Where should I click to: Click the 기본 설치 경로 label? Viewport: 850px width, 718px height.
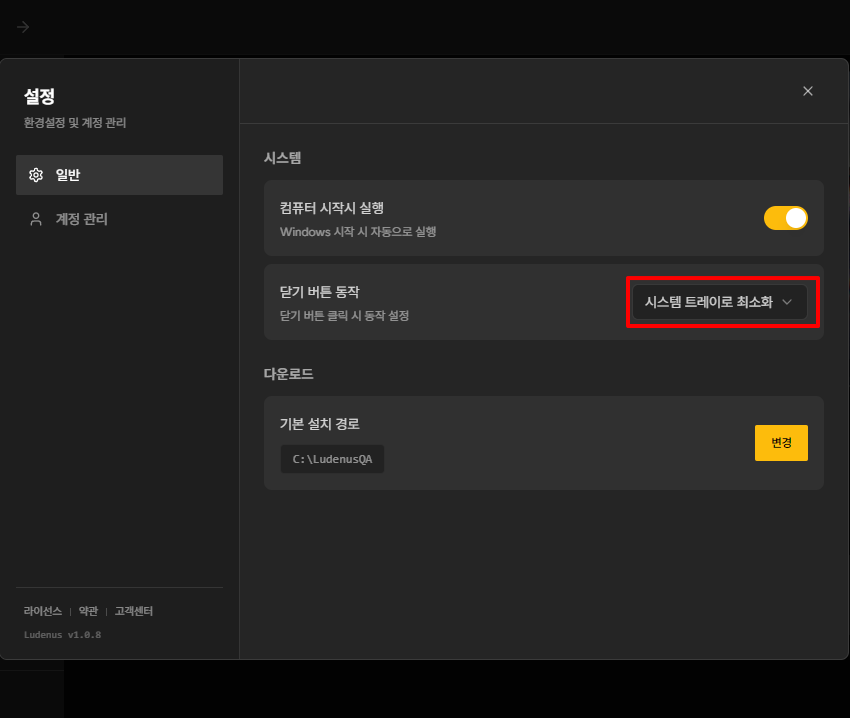coord(320,424)
